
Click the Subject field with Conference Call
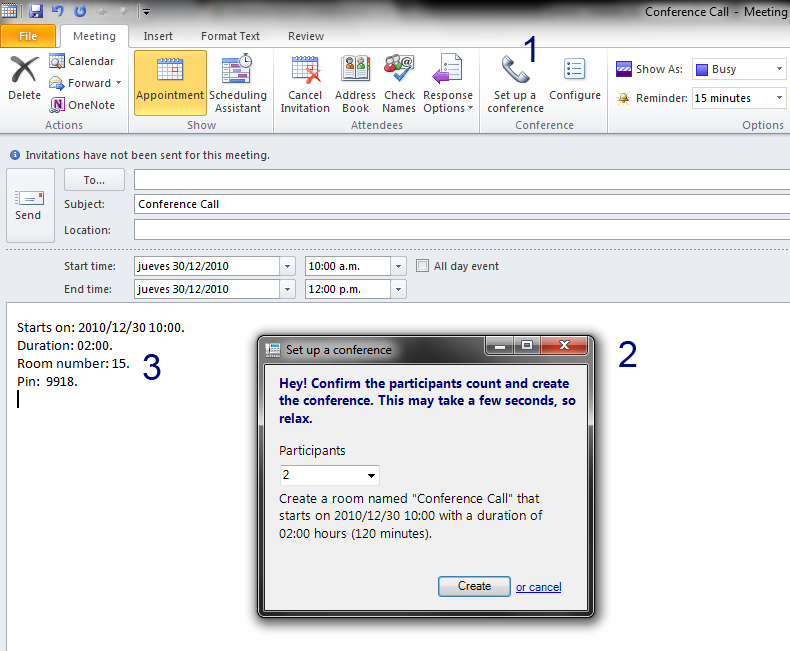(x=462, y=204)
